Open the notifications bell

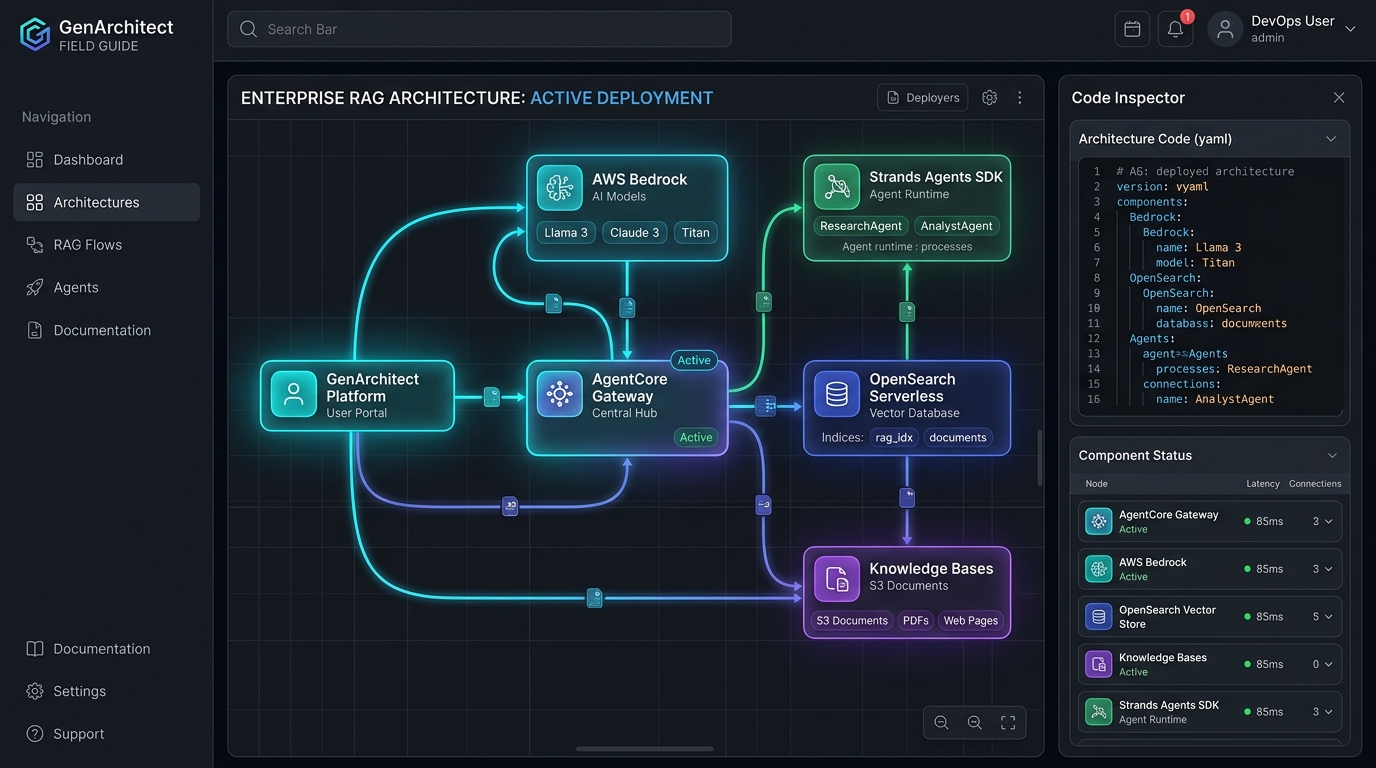(x=1176, y=29)
